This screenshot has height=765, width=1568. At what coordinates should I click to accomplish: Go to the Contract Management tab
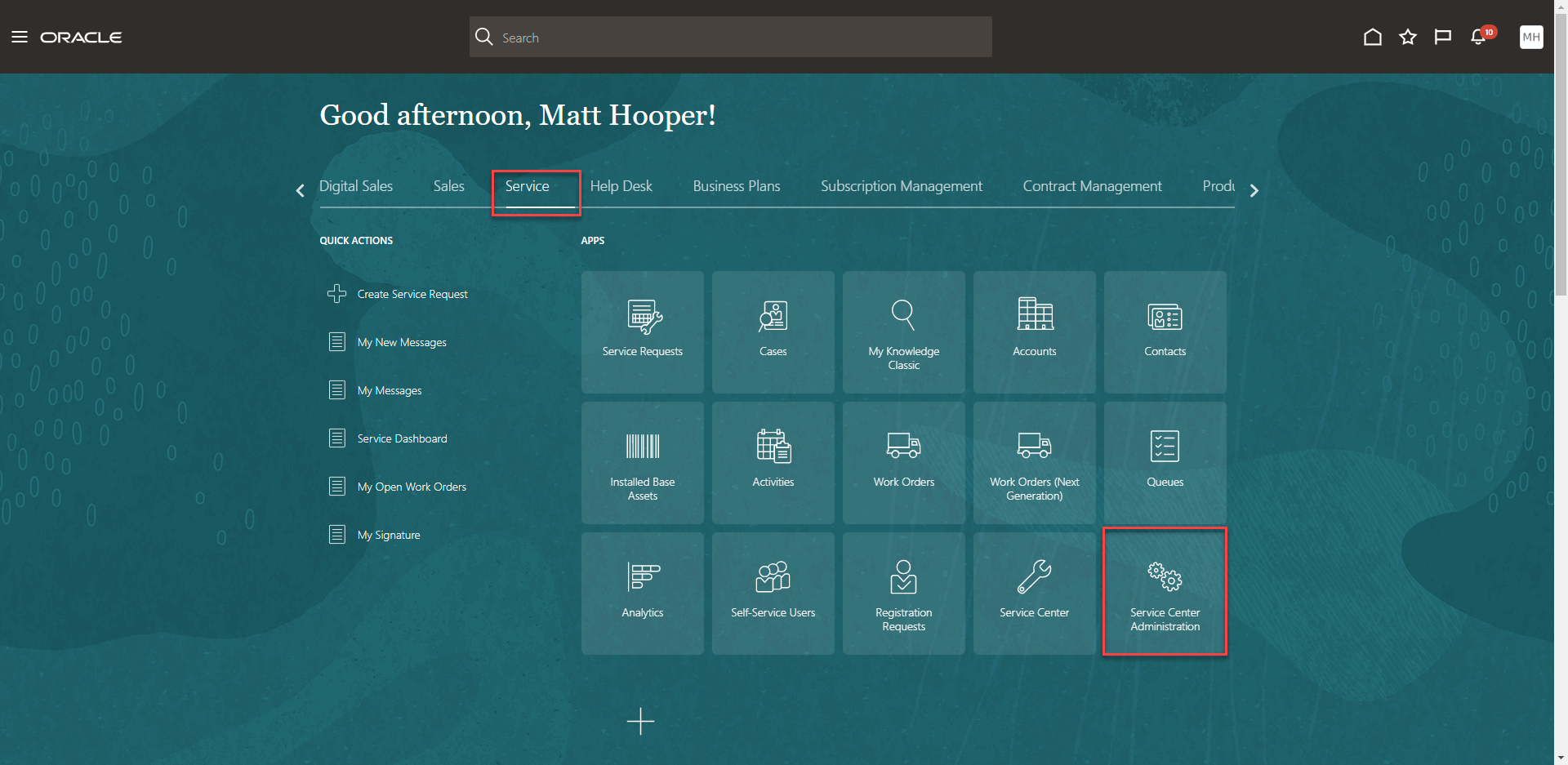click(x=1093, y=186)
